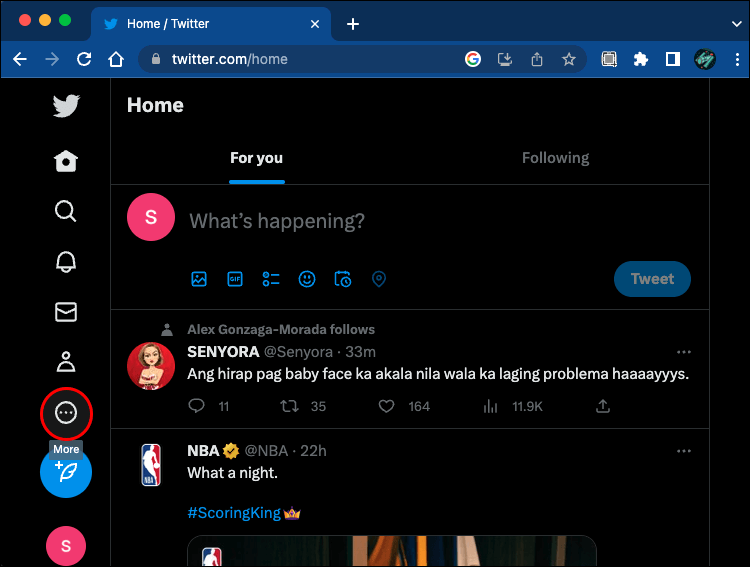Go back in browser
The height and width of the screenshot is (567, 750).
pyautogui.click(x=20, y=59)
